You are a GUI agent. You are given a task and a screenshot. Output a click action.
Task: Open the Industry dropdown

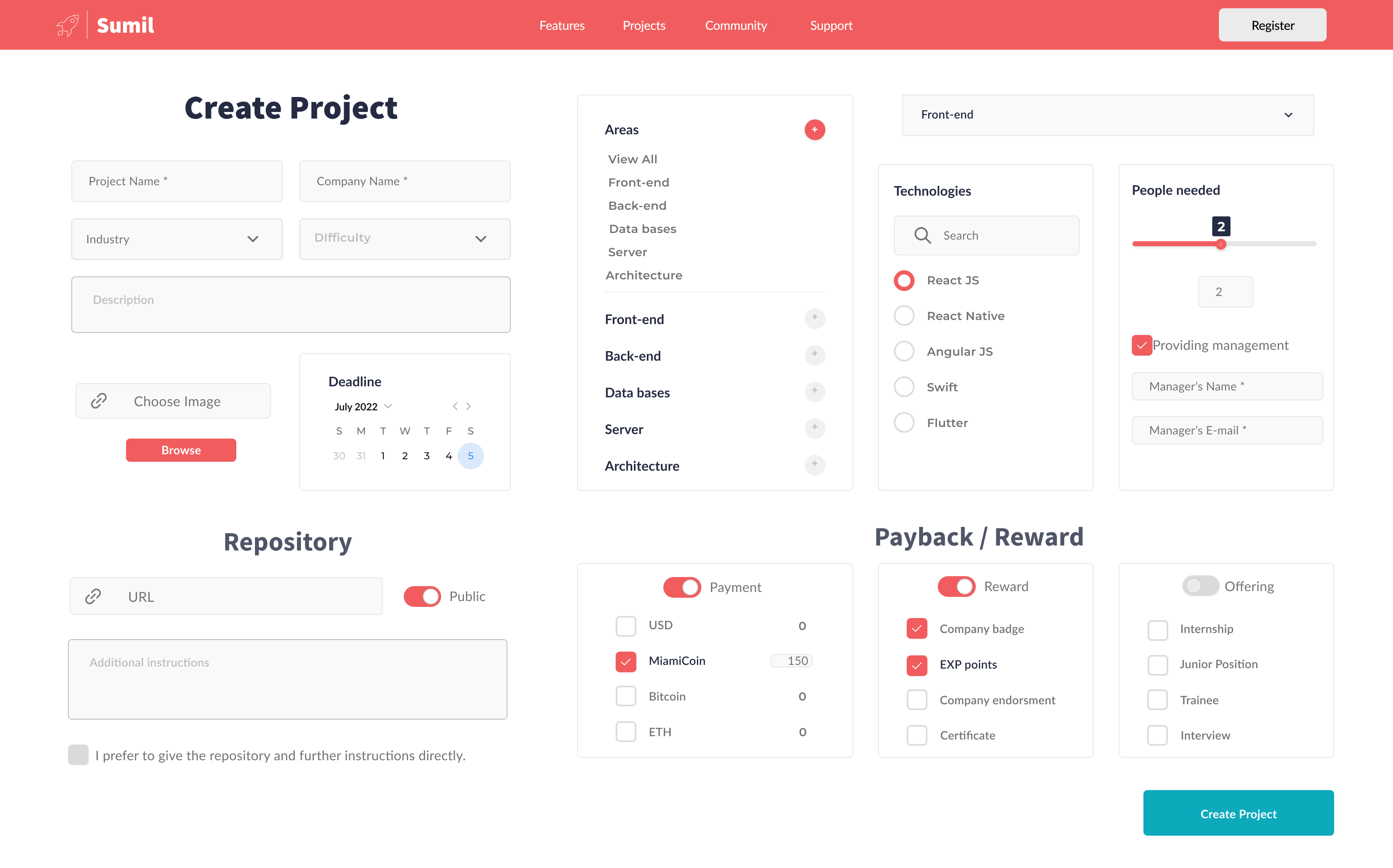(177, 240)
